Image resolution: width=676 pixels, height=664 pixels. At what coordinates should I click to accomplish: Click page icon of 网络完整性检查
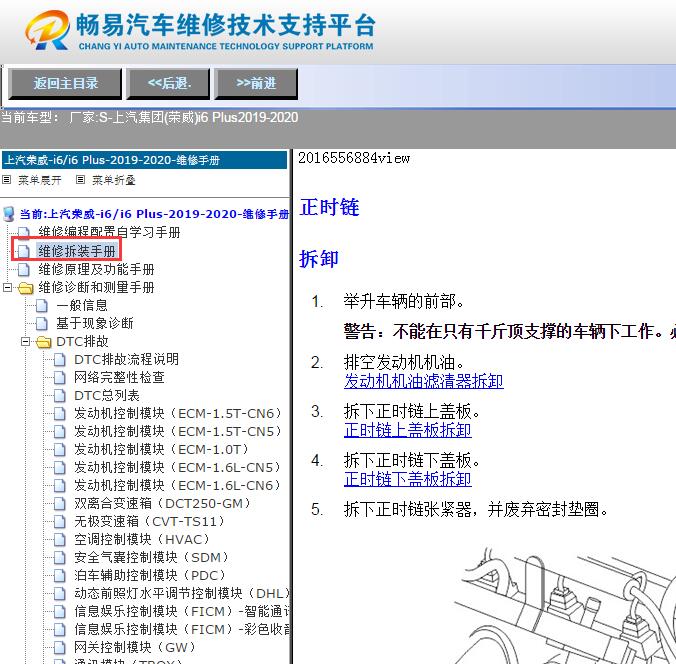point(60,378)
